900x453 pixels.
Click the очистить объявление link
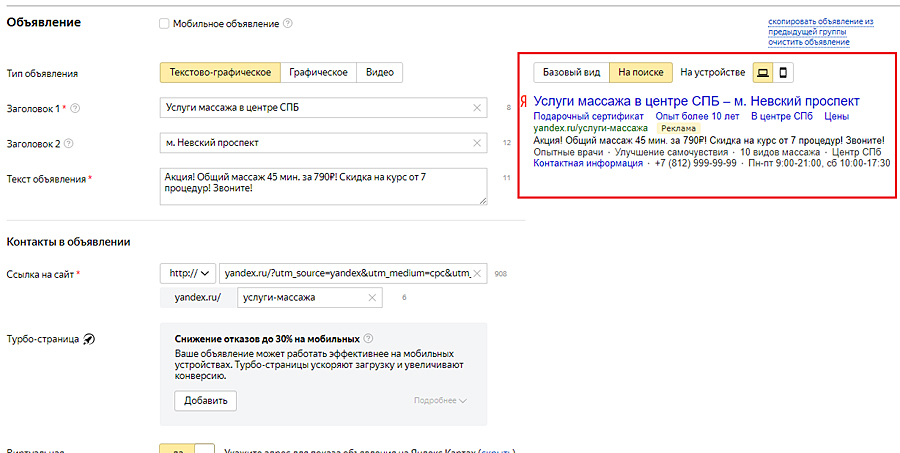pyautogui.click(x=808, y=42)
